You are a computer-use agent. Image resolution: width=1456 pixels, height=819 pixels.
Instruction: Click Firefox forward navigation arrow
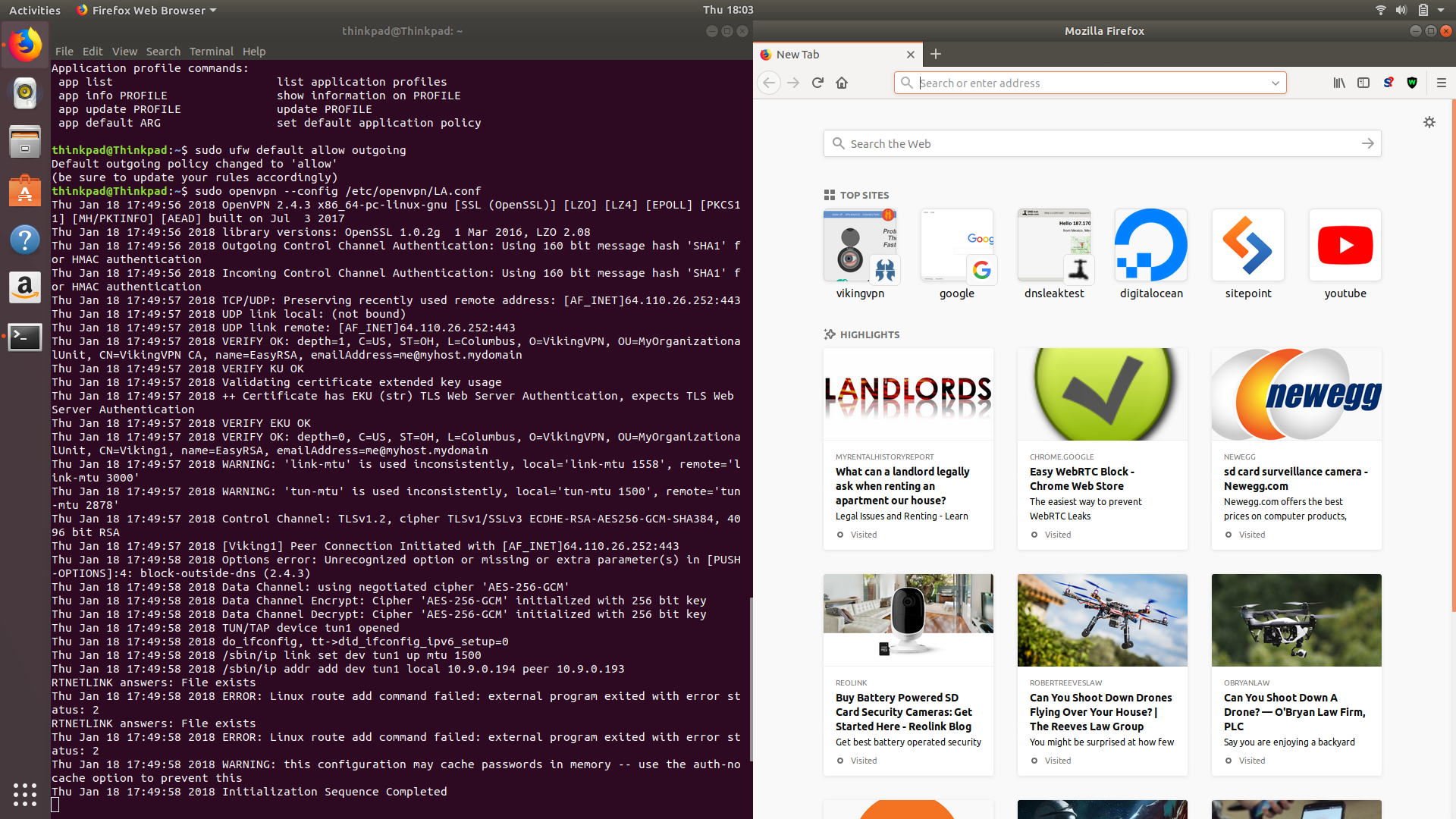793,83
